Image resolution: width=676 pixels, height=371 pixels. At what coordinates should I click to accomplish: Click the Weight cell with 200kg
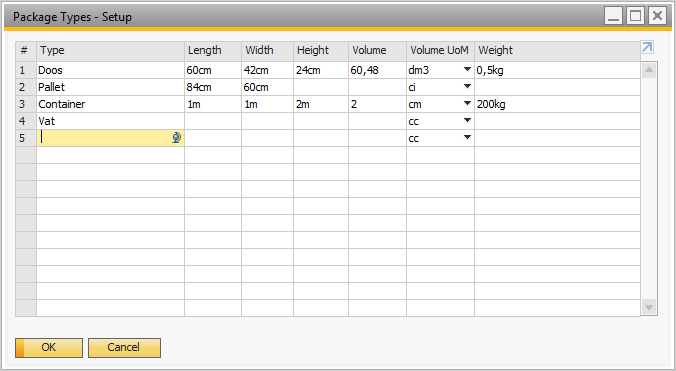click(557, 104)
